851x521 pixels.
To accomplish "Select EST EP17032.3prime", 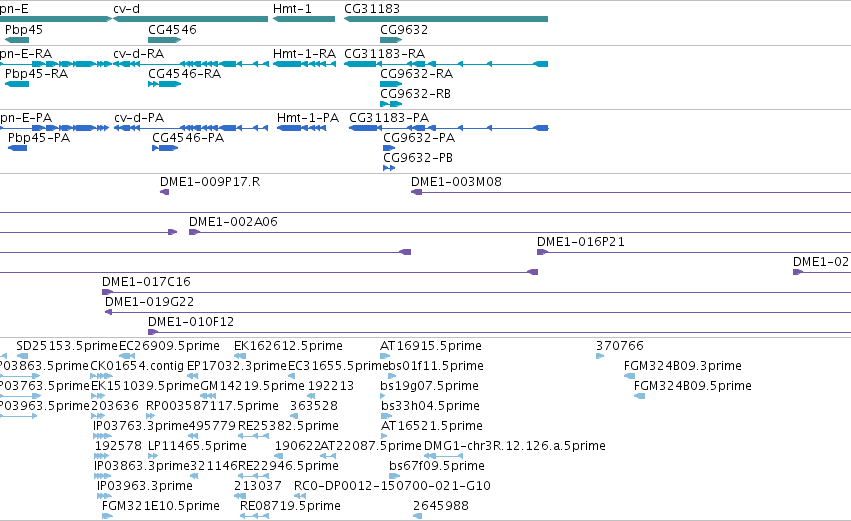I will 193,376.
